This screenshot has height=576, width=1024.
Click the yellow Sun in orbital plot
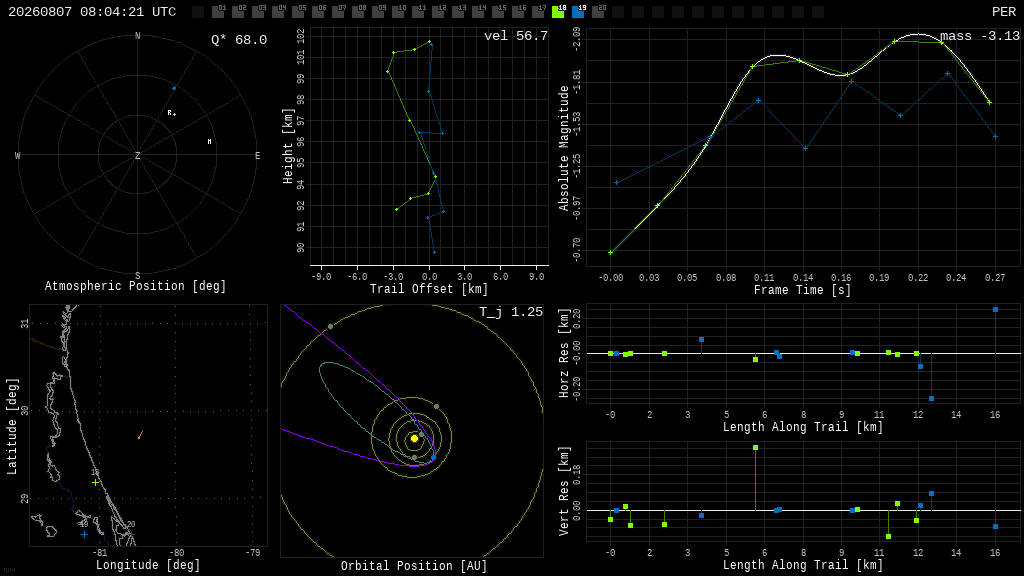pos(414,439)
